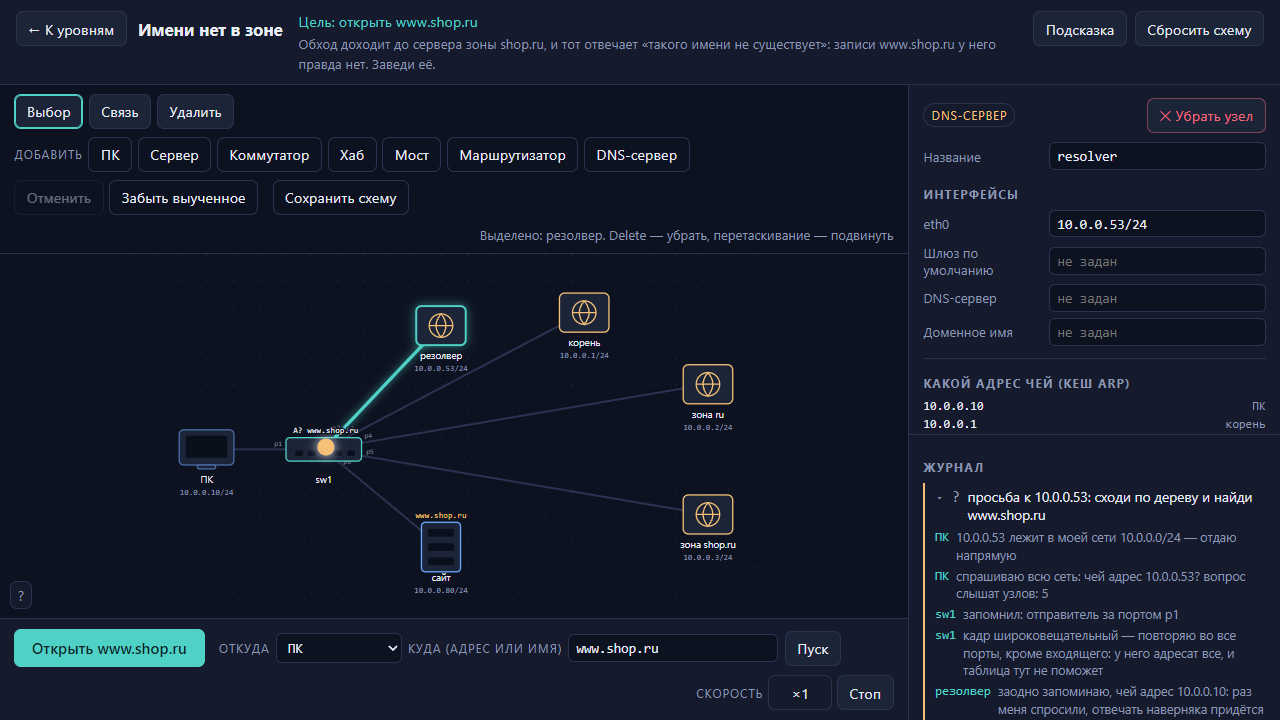Focus the Шлюз по умолчанию field
The width and height of the screenshot is (1280, 720).
click(1157, 262)
